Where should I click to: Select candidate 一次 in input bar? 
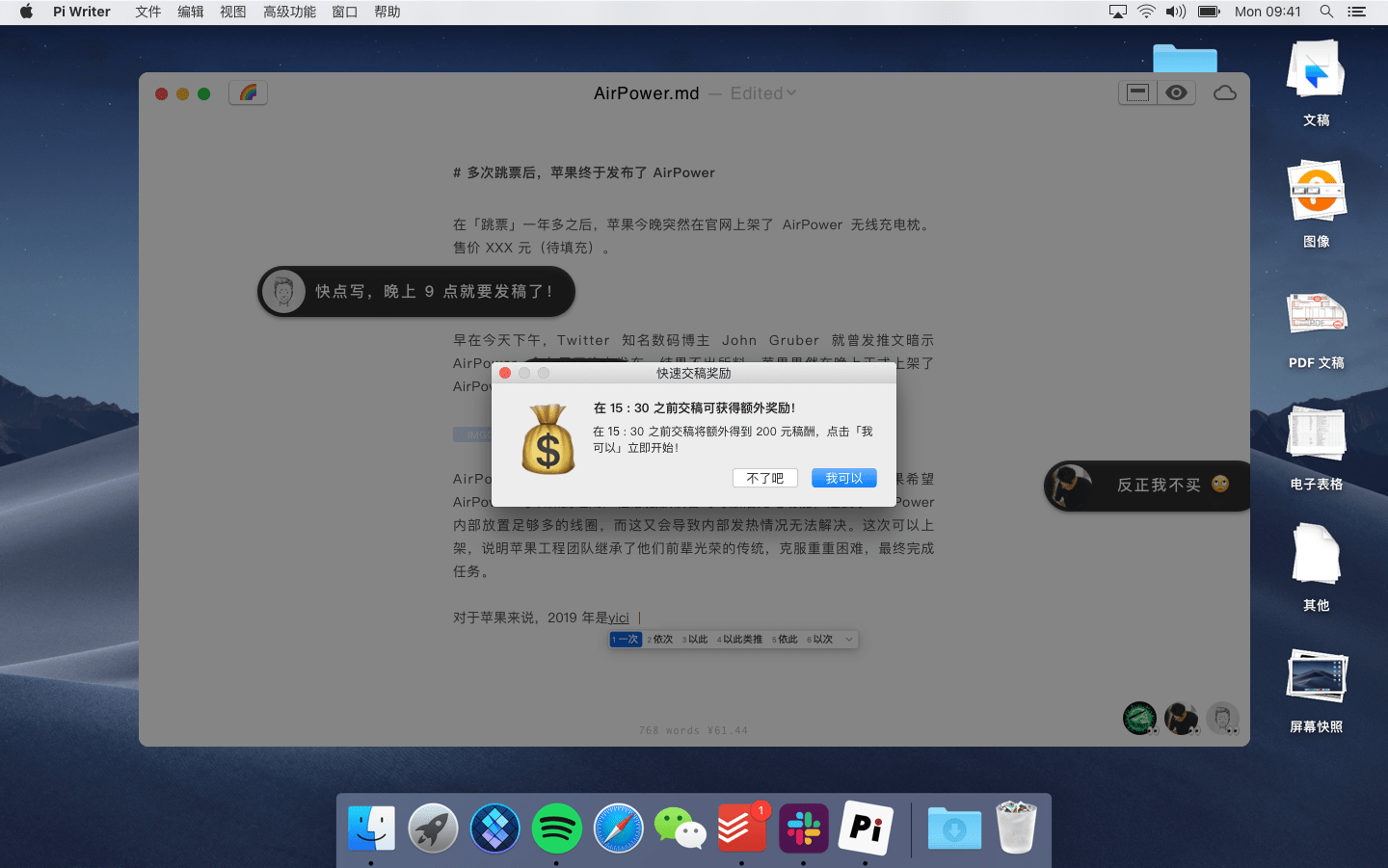626,640
